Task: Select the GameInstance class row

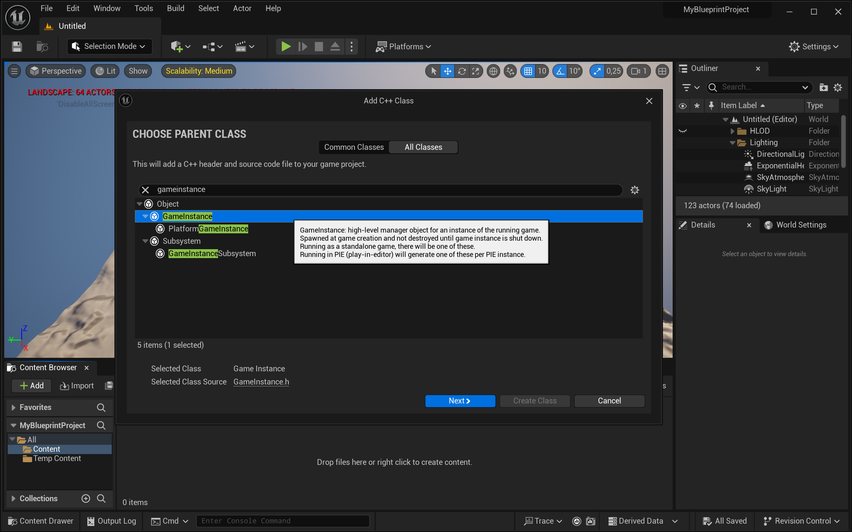Action: 389,216
